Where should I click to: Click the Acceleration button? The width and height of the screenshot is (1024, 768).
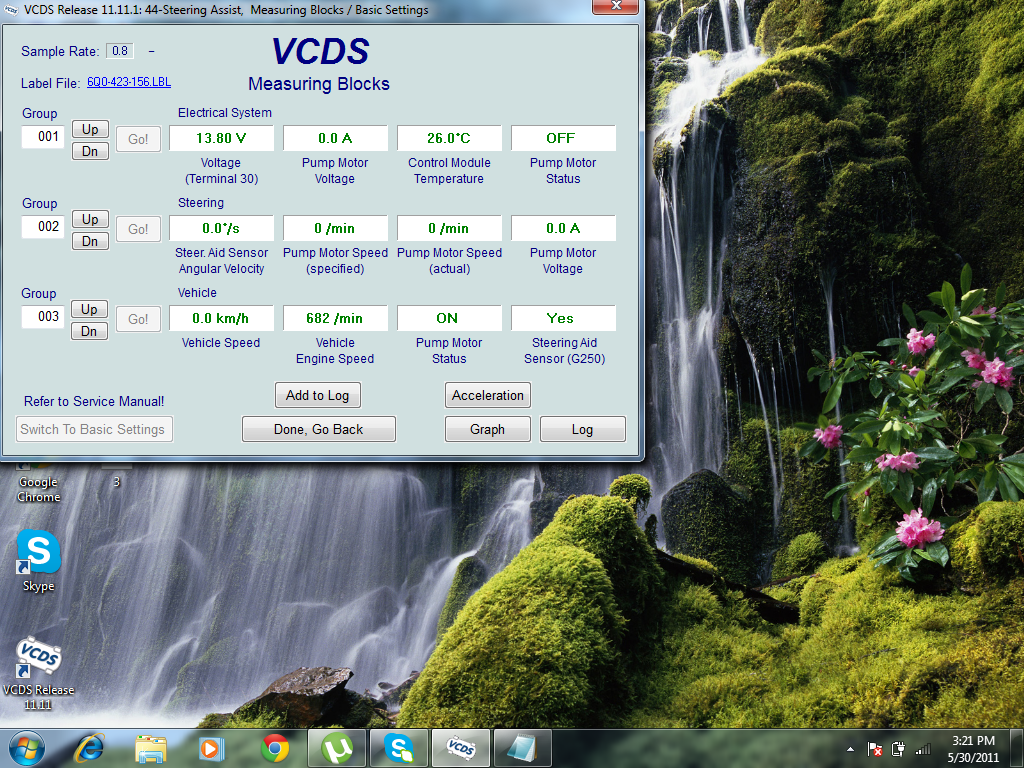point(487,395)
